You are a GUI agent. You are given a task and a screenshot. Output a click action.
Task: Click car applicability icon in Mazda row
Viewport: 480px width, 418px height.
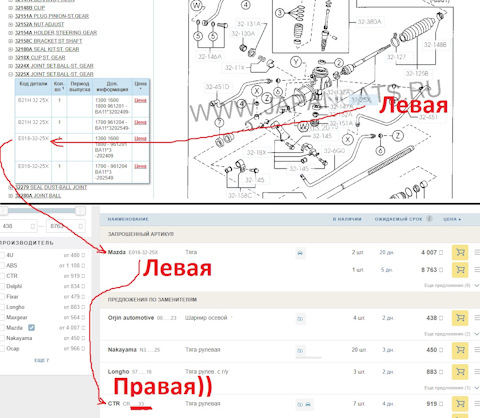300,253
